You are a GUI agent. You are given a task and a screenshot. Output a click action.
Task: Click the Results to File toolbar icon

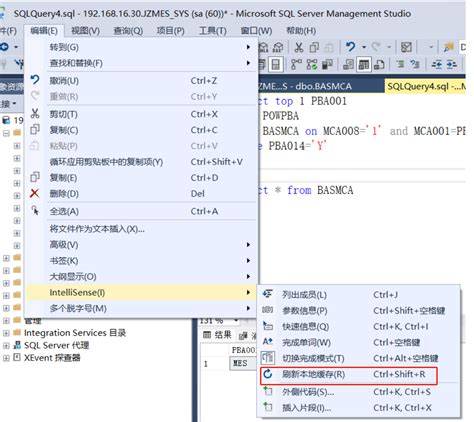(379, 64)
